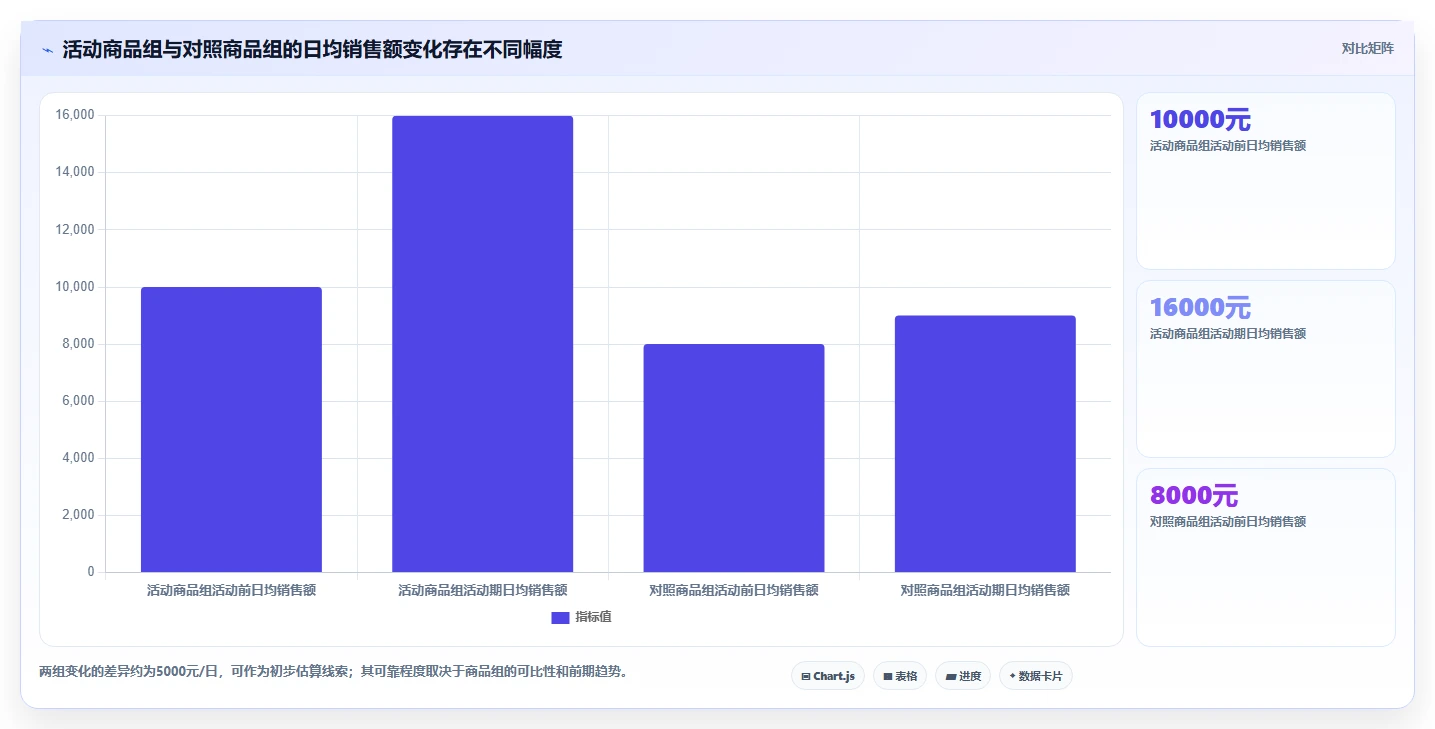Click x-axis label 活动商品组活动前日均销售额
Viewport: 1435px width, 729px height.
(231, 590)
